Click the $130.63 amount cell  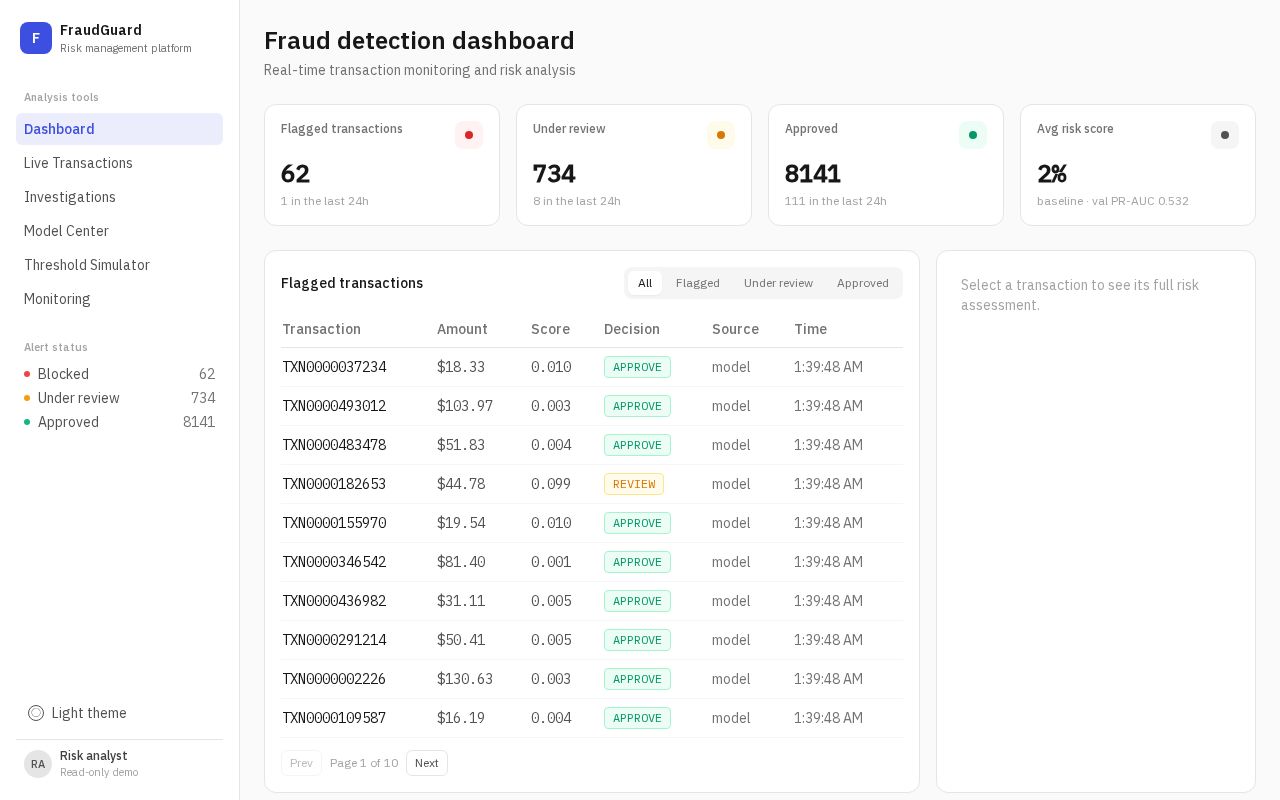(x=465, y=679)
